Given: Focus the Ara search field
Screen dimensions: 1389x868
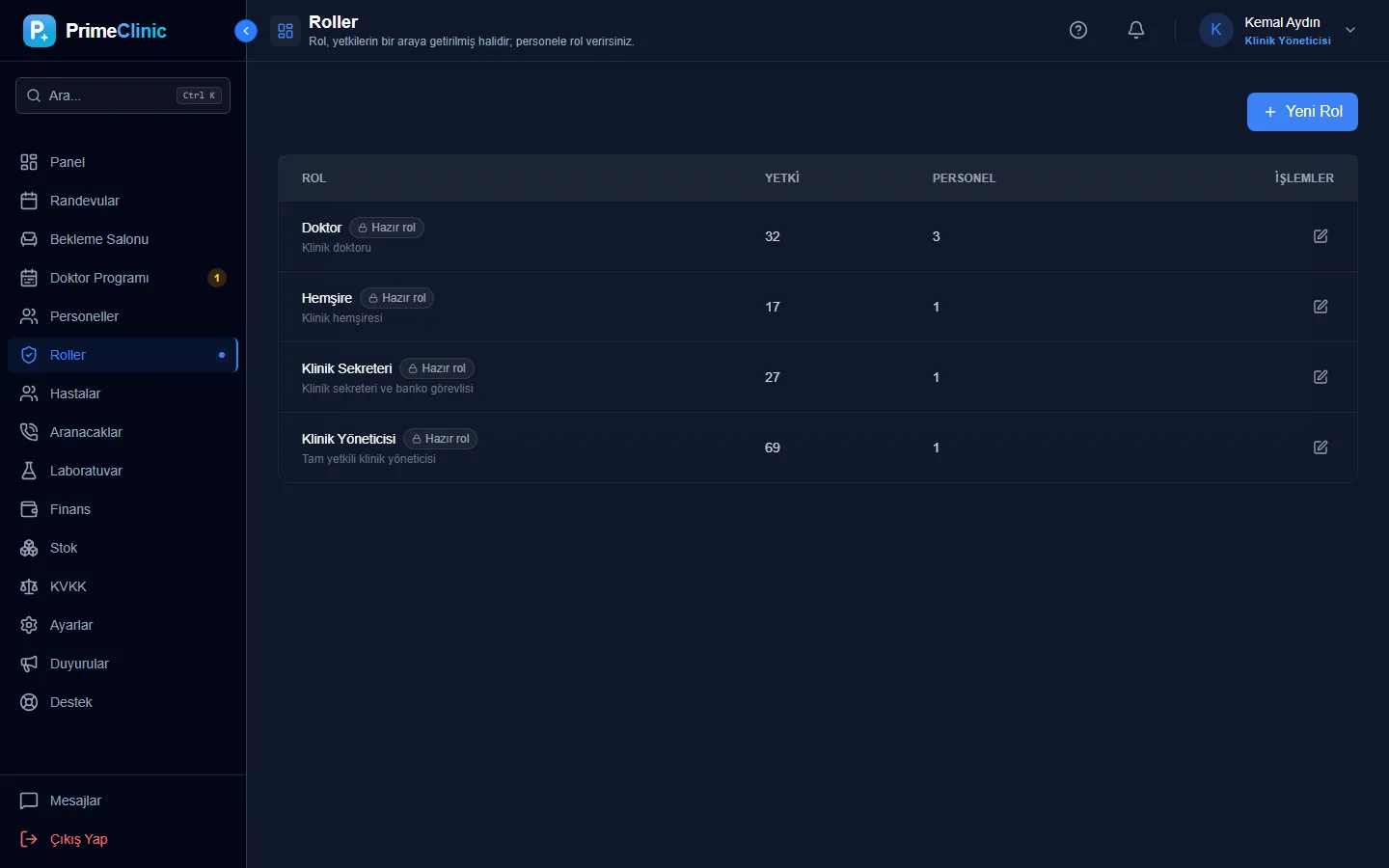Looking at the screenshot, I should pyautogui.click(x=123, y=95).
